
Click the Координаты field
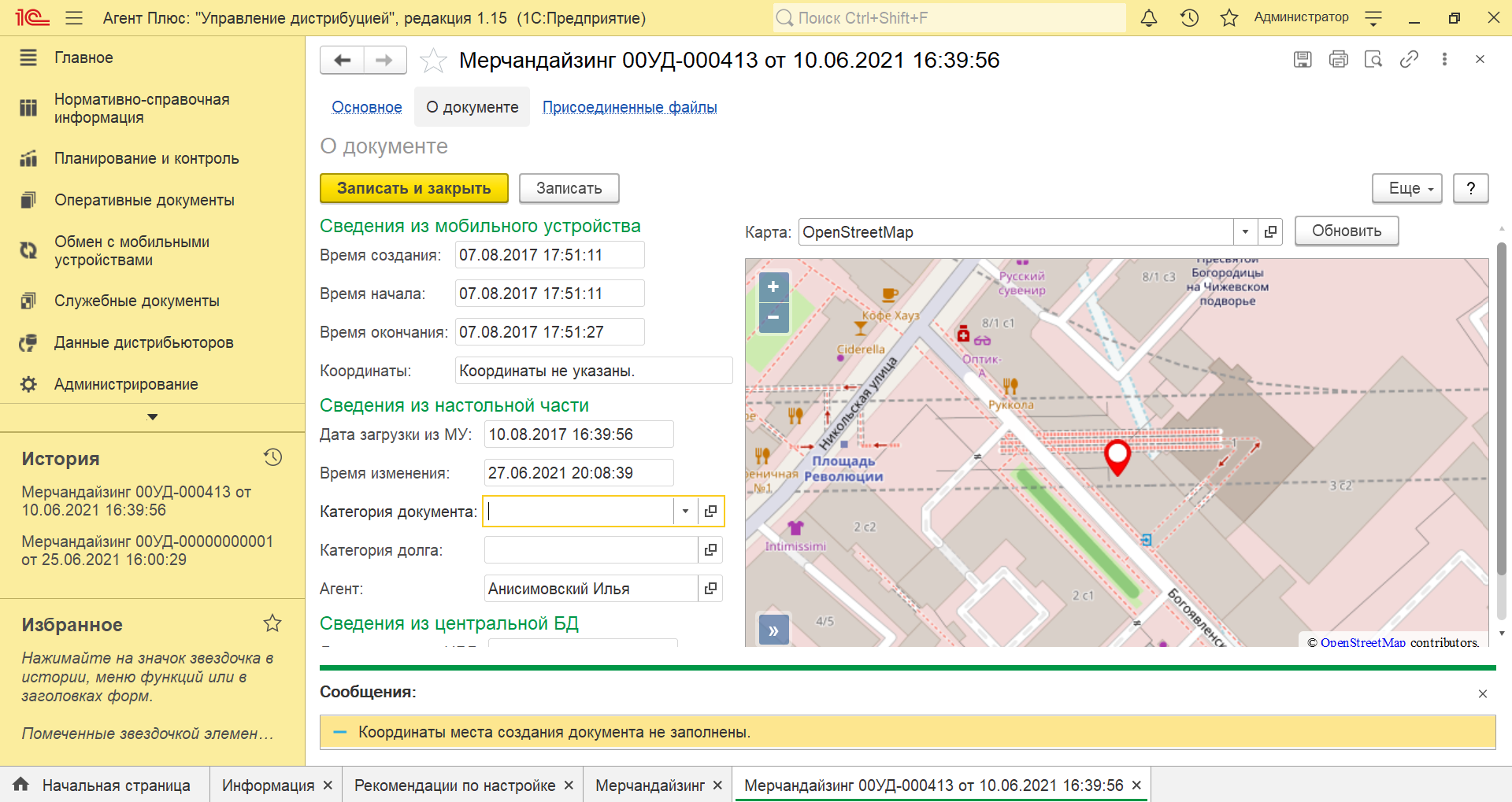pos(594,371)
